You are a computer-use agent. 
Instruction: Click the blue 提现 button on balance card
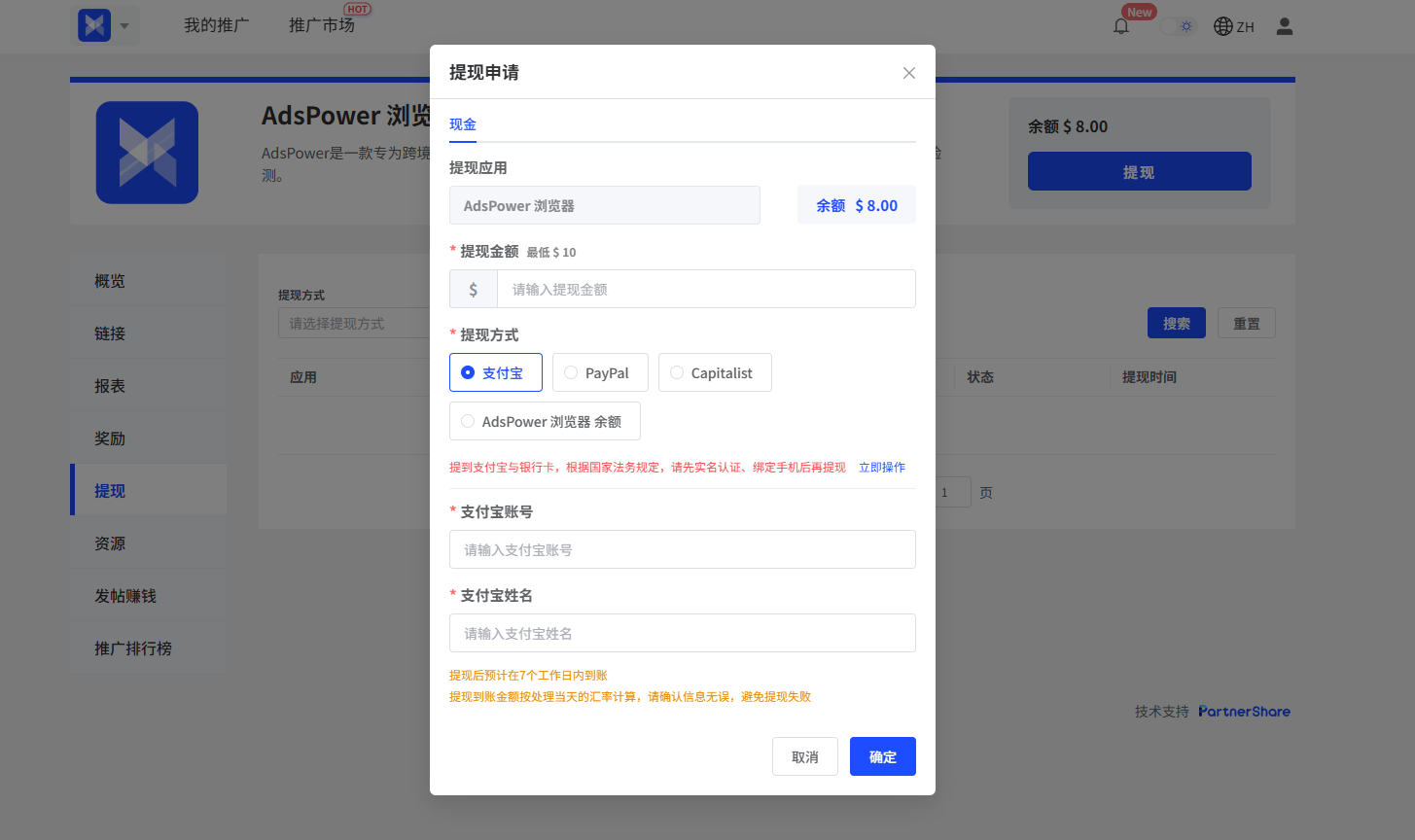point(1140,171)
